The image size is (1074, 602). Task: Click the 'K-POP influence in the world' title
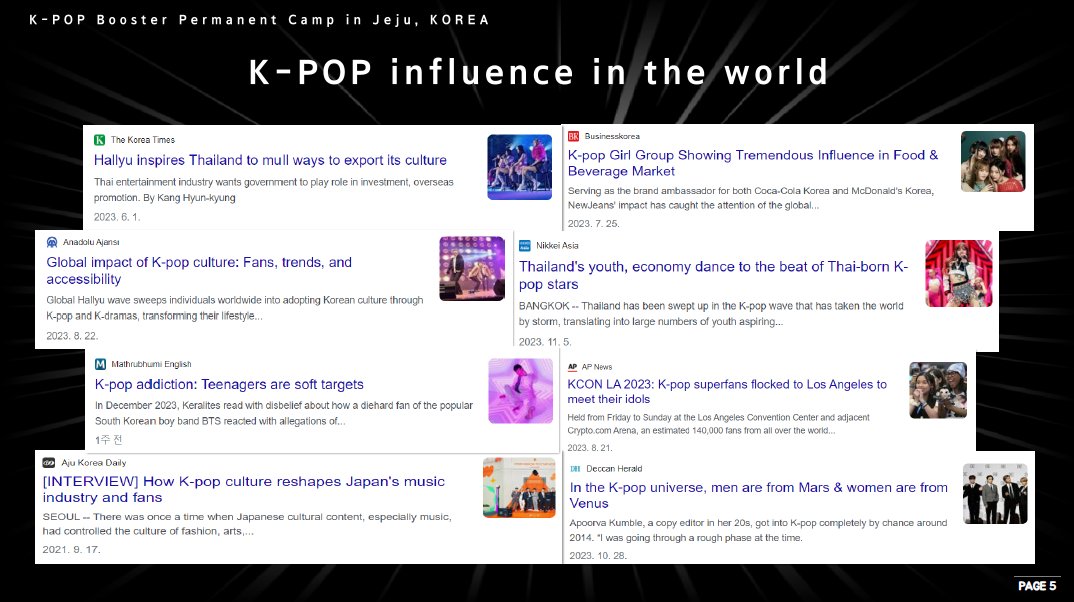[538, 73]
